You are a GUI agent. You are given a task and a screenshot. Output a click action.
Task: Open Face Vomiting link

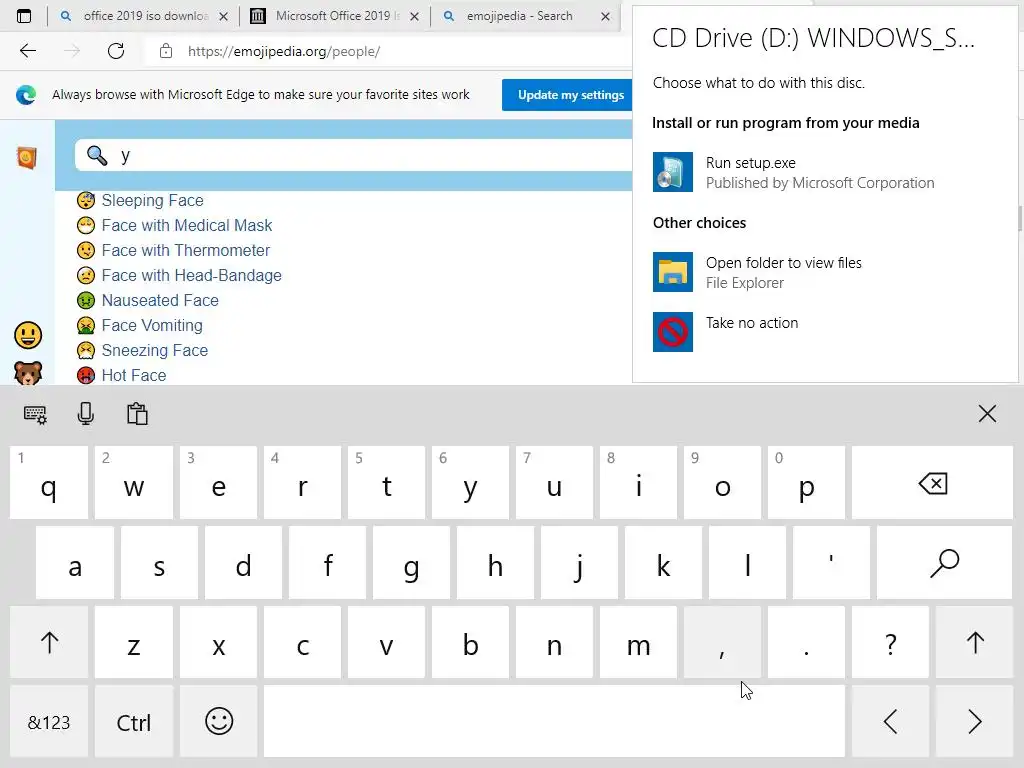click(152, 325)
